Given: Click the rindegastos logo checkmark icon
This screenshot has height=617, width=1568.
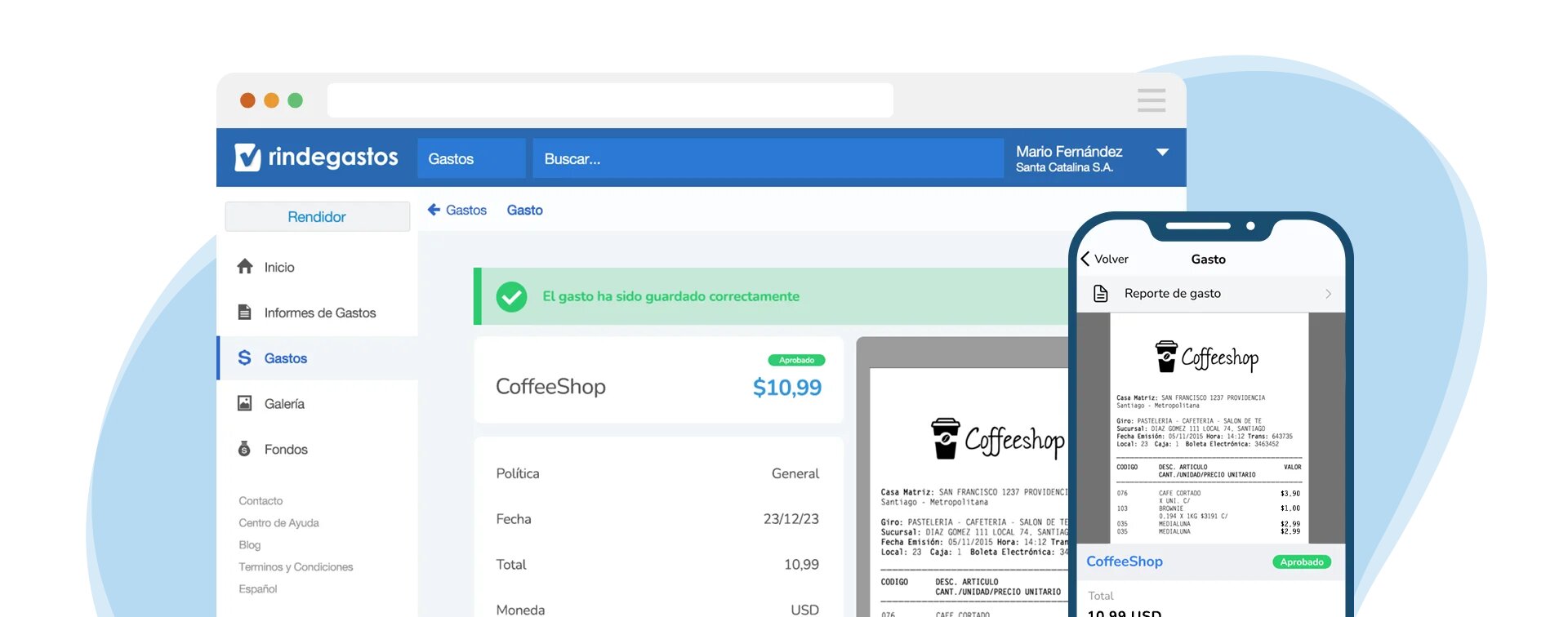Looking at the screenshot, I should pyautogui.click(x=247, y=157).
